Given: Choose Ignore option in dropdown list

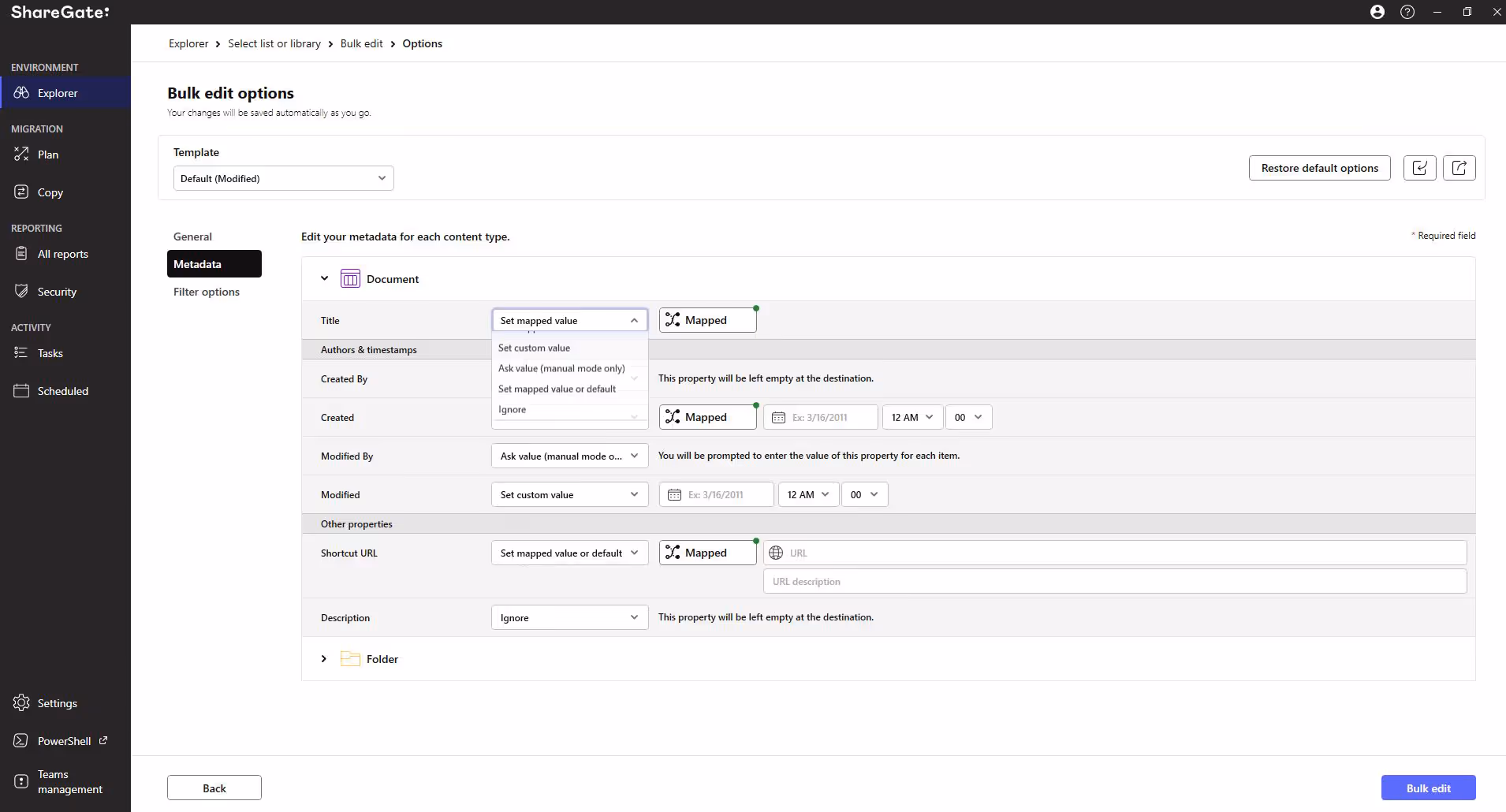Looking at the screenshot, I should pyautogui.click(x=569, y=409).
